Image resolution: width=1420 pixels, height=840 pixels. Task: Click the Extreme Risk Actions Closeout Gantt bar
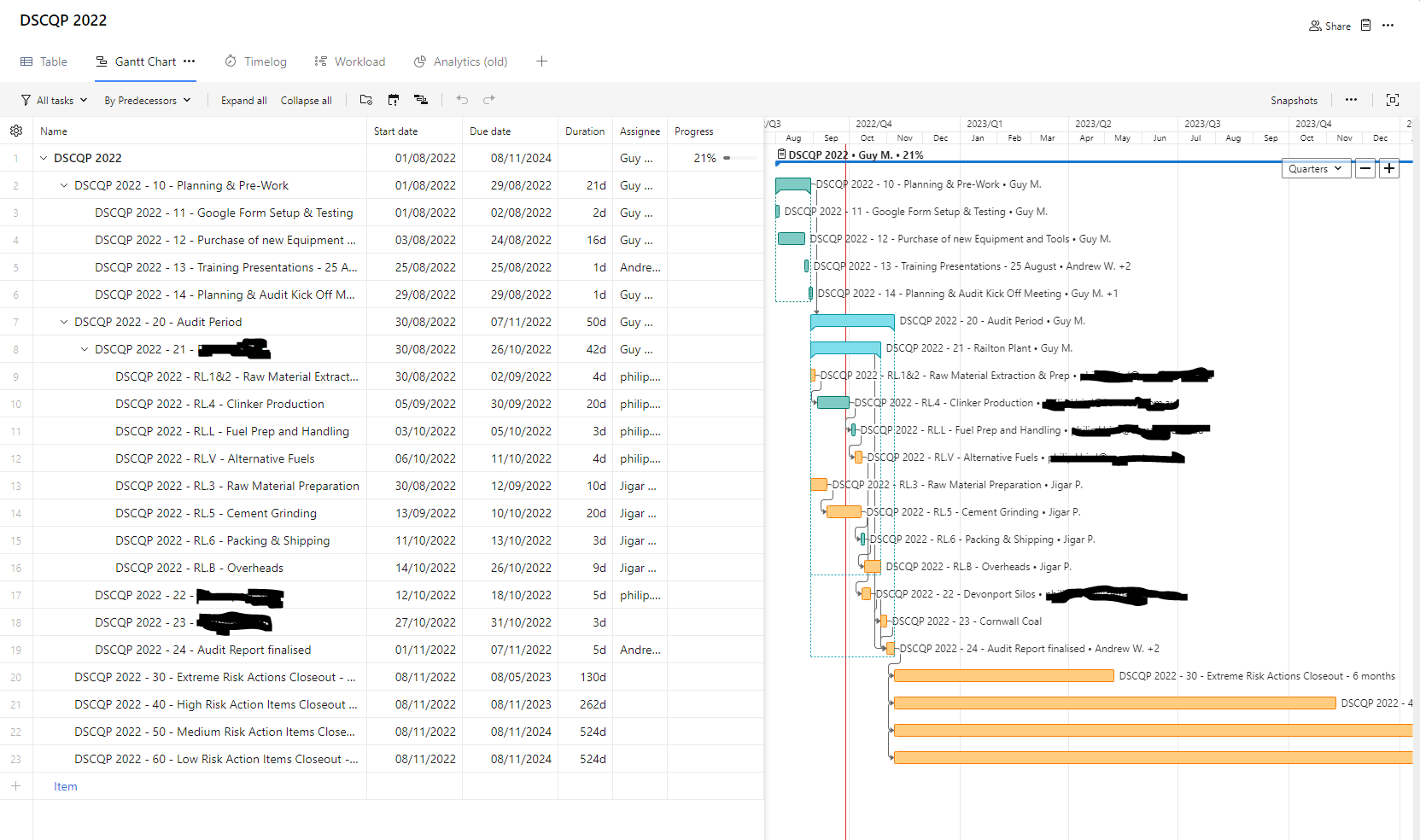pyautogui.click(x=1003, y=676)
